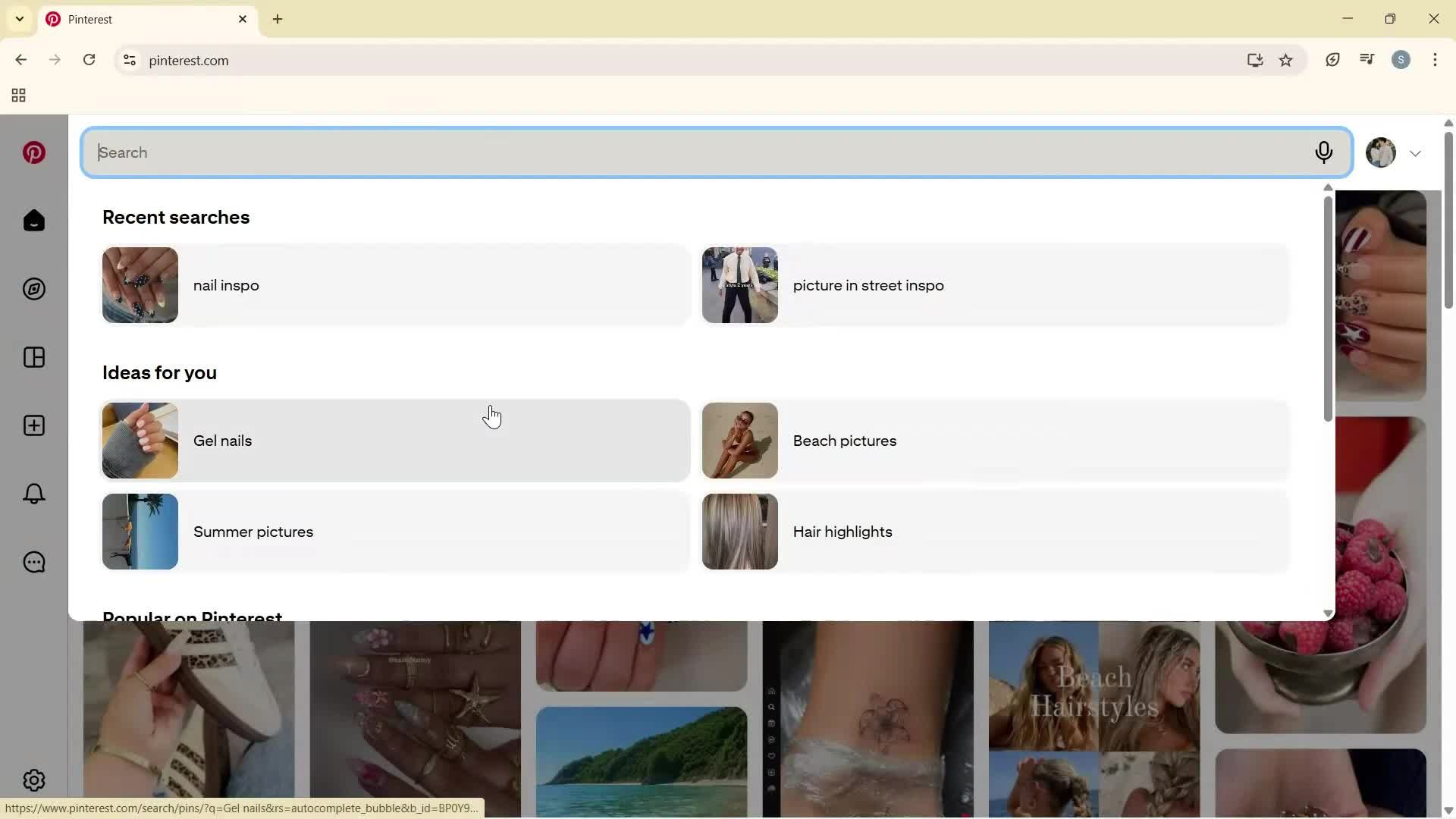
Task: Open Chrome's three-dot menu
Action: [x=1436, y=60]
